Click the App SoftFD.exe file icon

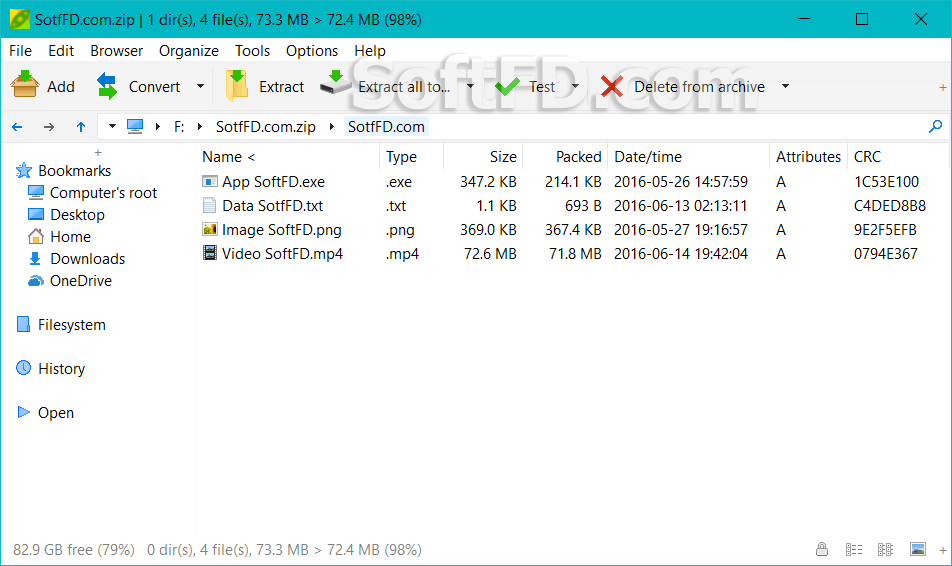(209, 182)
